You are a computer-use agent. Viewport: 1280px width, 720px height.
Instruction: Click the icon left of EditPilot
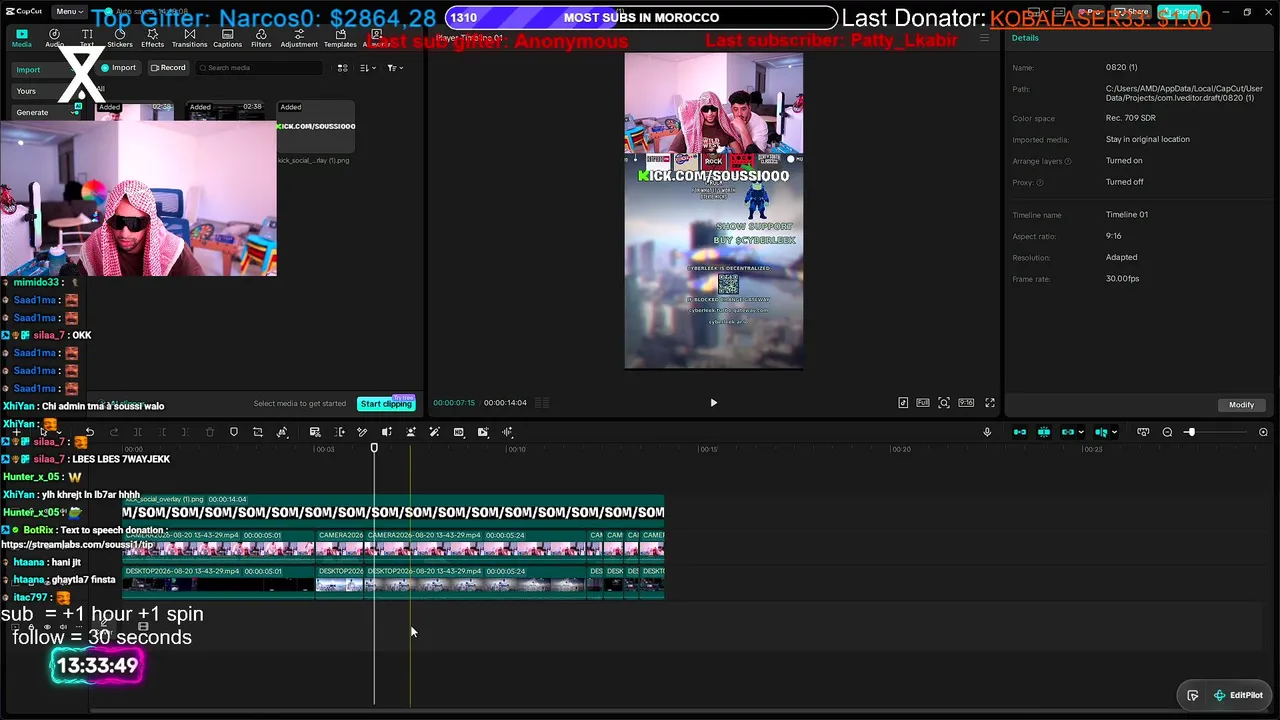[x=1193, y=695]
